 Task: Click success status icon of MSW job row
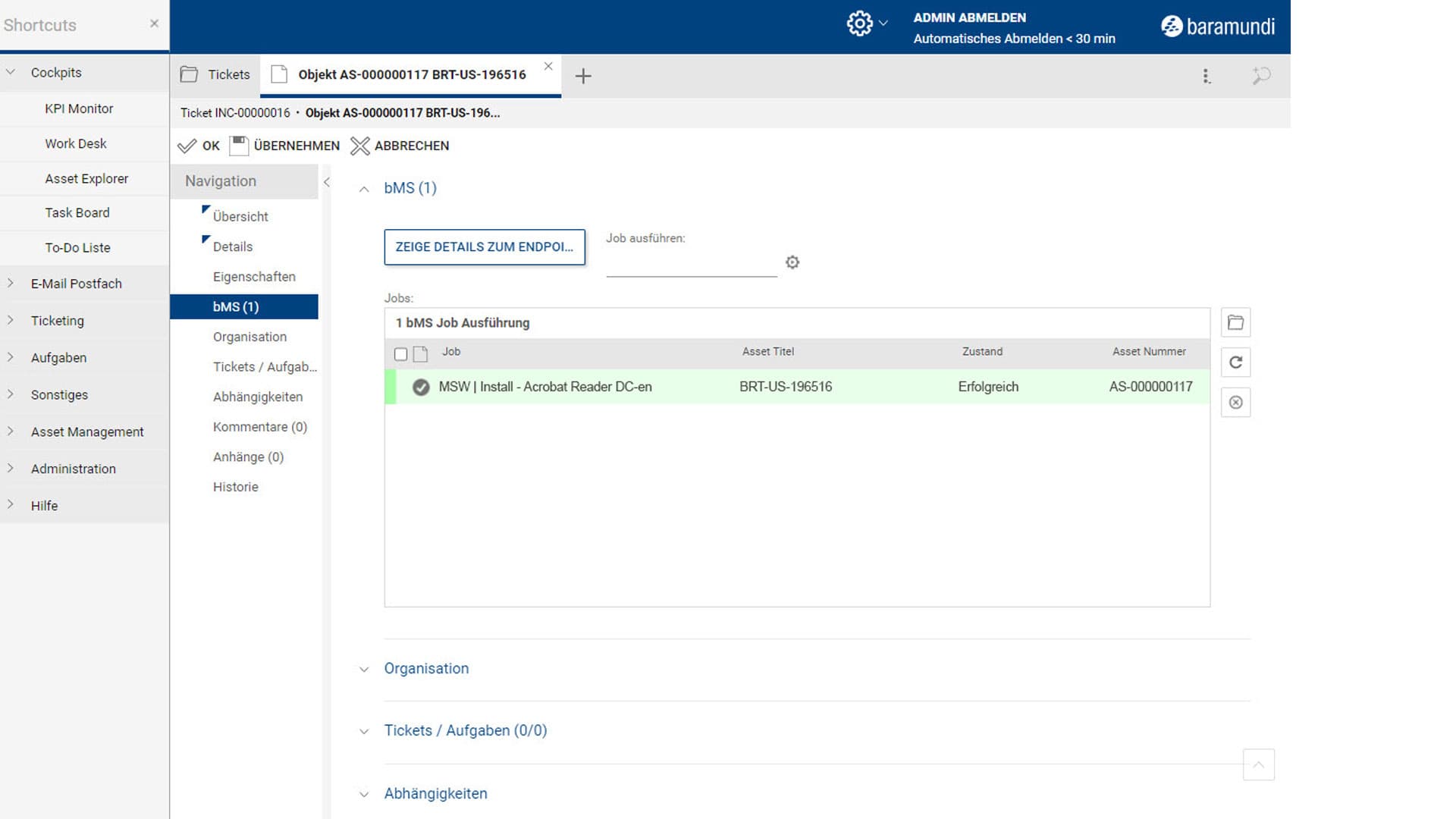pos(421,388)
